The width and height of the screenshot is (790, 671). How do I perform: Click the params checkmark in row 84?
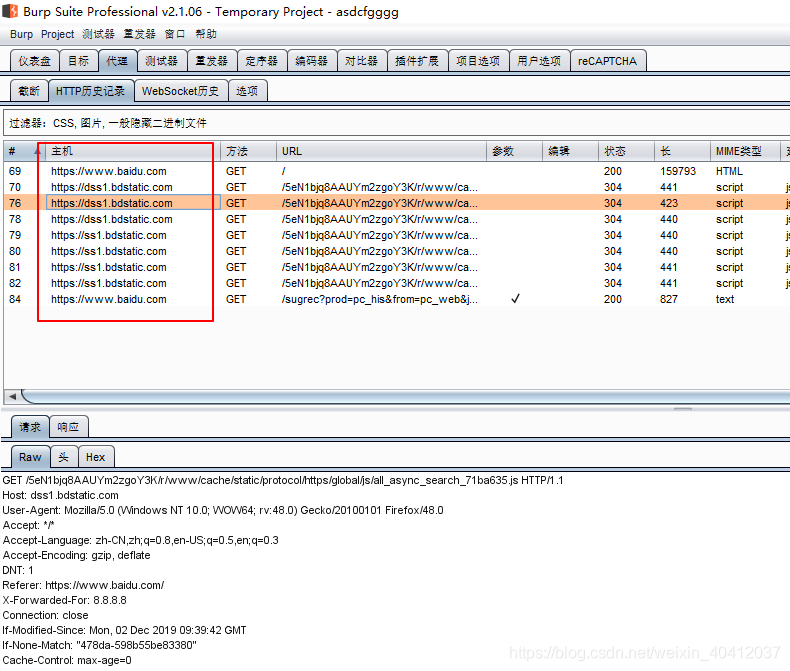pos(515,299)
